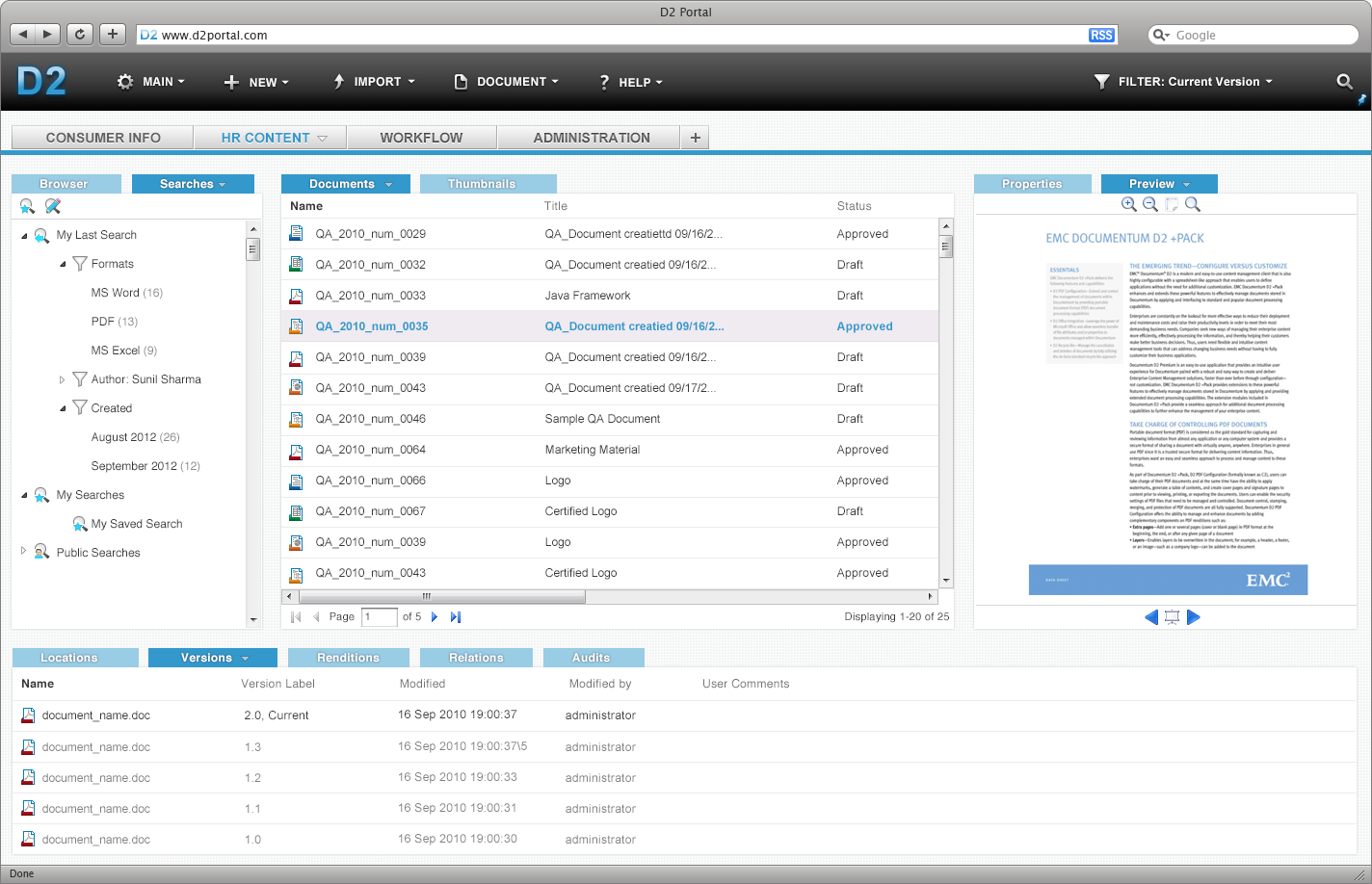Open the DOCUMENT menu
This screenshot has width=1372, height=884.
pos(507,82)
